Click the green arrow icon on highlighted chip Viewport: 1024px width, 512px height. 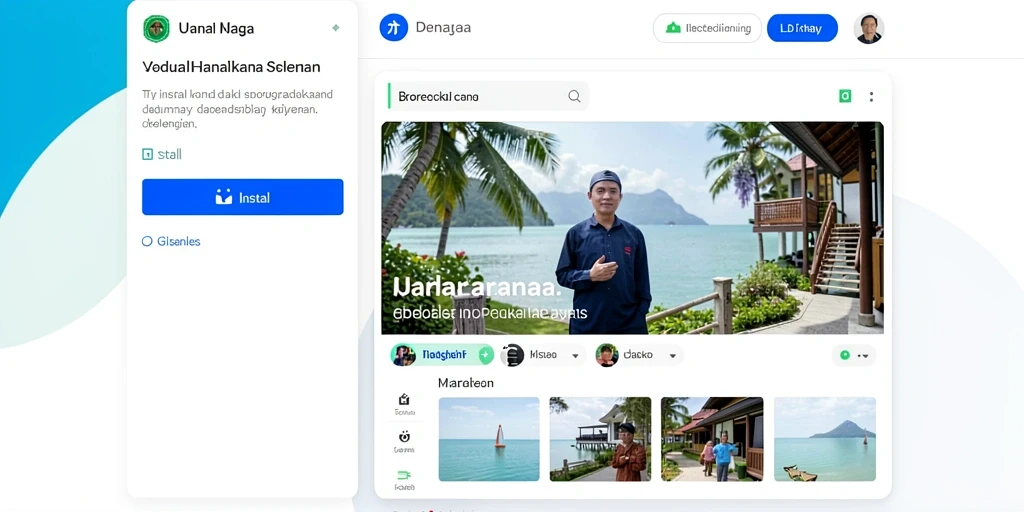(485, 355)
